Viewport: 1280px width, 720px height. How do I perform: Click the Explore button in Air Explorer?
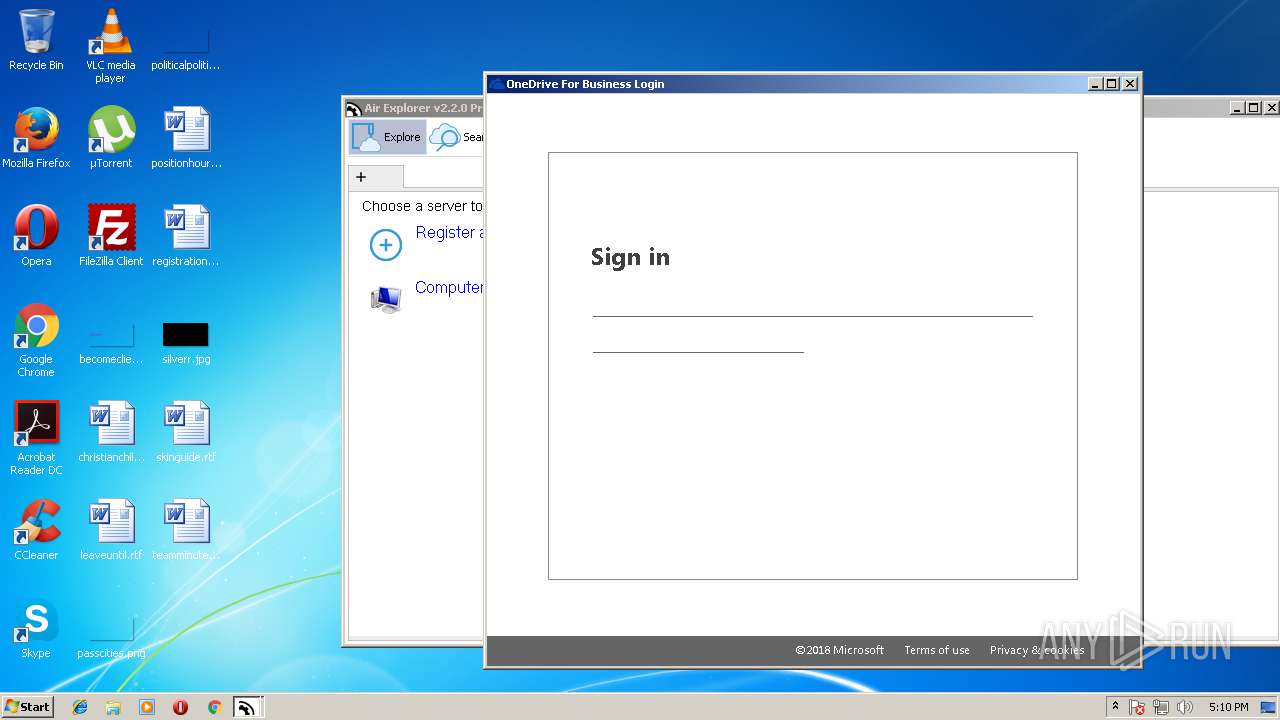coord(388,137)
